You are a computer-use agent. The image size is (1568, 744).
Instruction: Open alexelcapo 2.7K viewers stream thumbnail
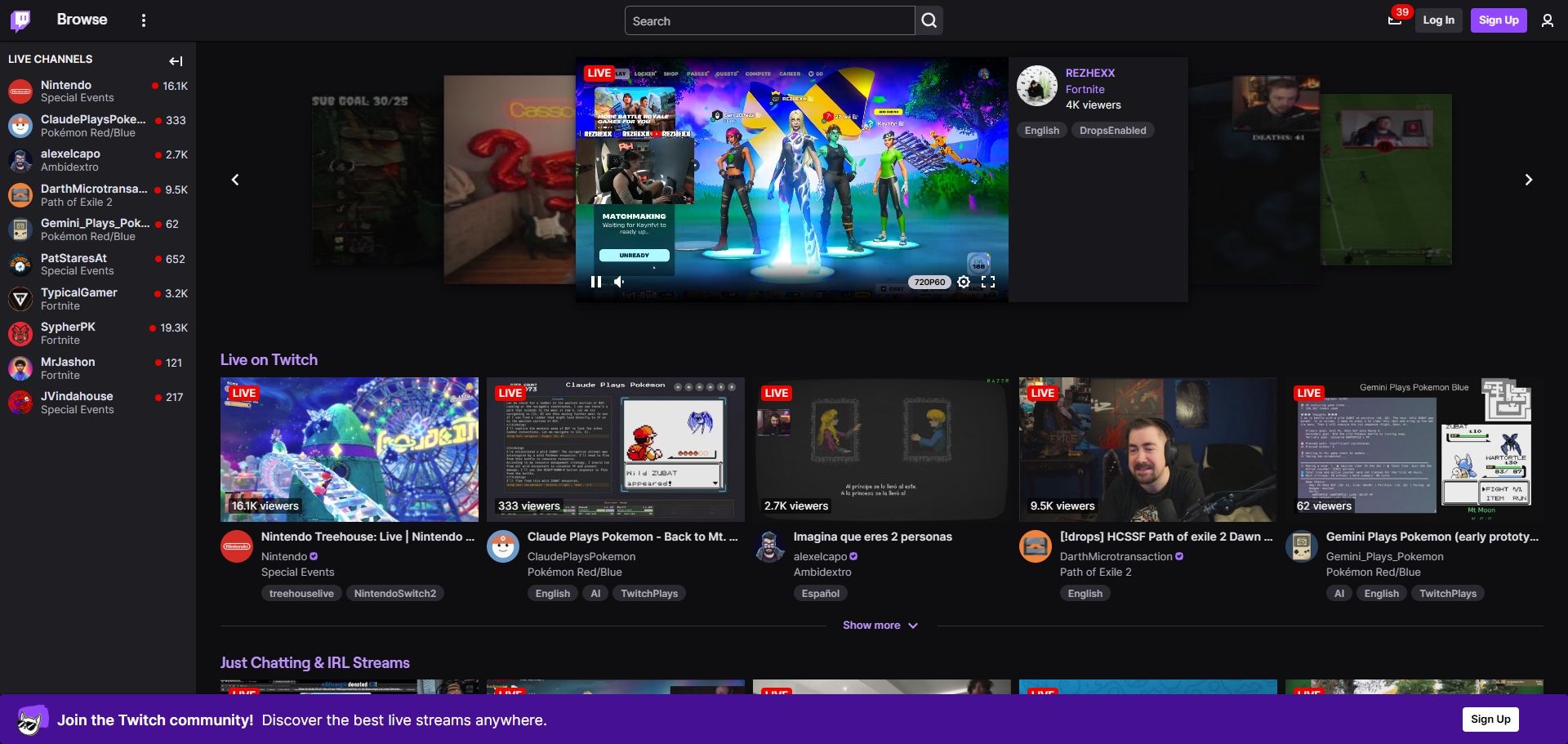click(x=882, y=449)
